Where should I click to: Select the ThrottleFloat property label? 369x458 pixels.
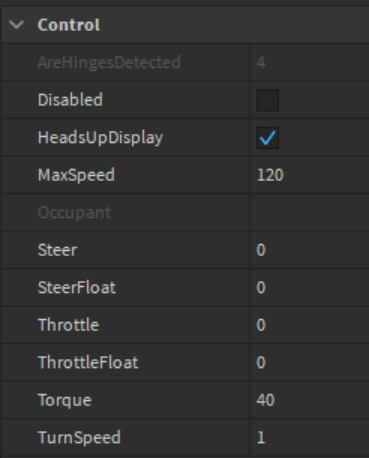[88, 363]
